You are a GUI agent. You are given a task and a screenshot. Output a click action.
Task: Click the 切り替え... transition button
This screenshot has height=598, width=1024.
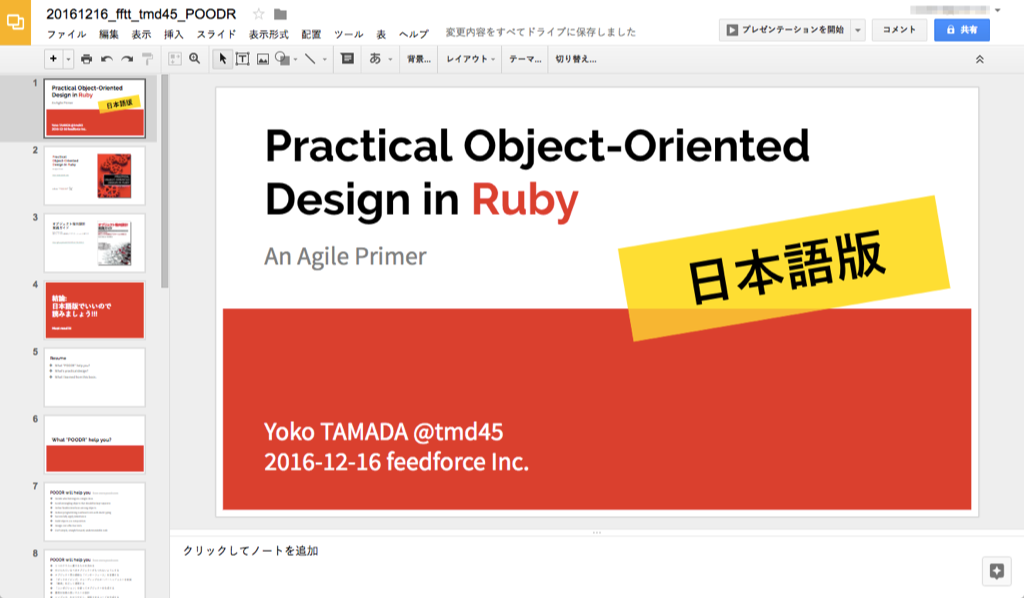pos(575,59)
